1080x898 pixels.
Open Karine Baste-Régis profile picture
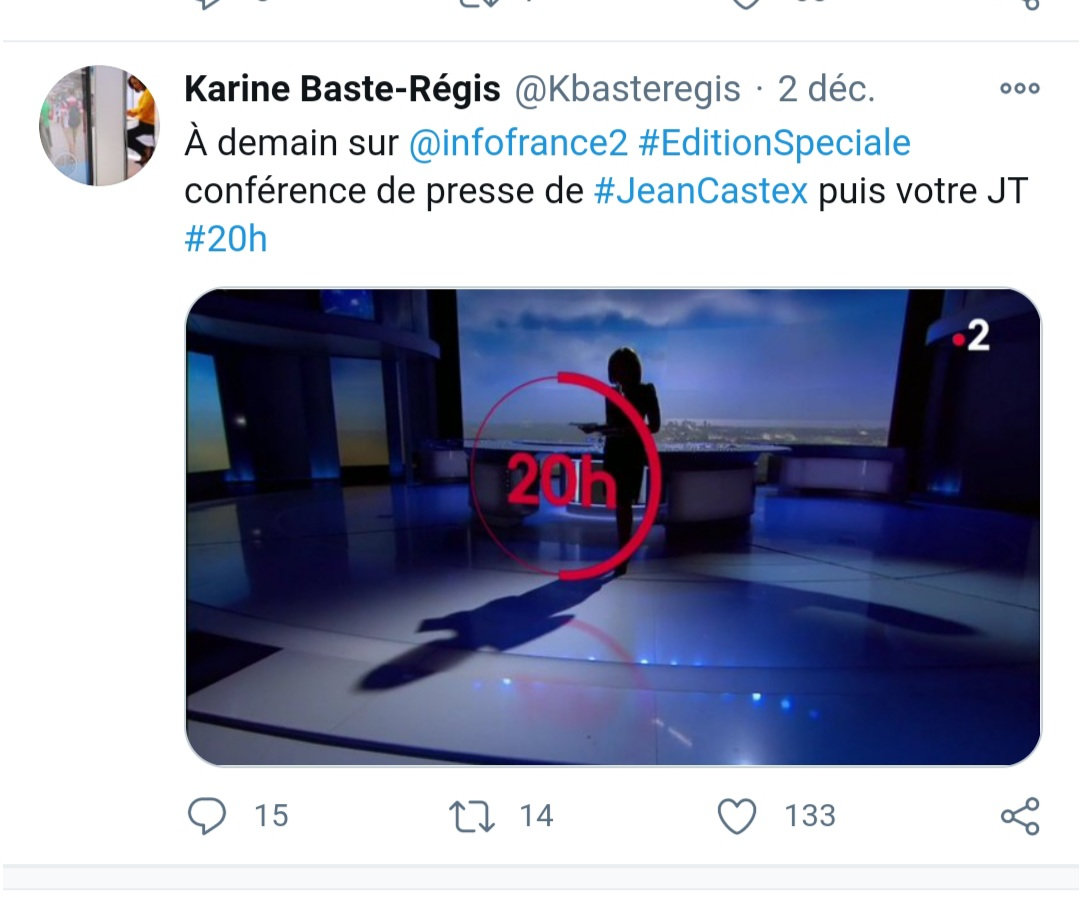[99, 125]
